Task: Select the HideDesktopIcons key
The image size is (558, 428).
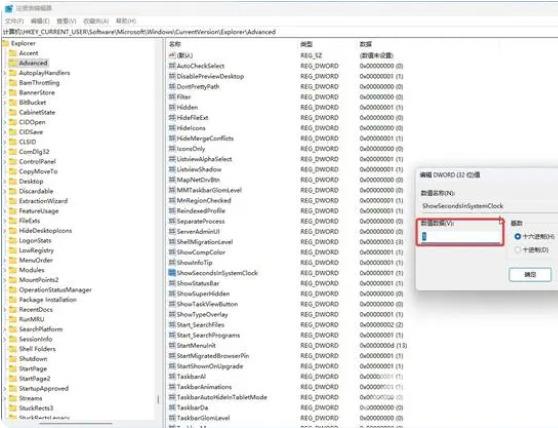Action: click(x=45, y=231)
